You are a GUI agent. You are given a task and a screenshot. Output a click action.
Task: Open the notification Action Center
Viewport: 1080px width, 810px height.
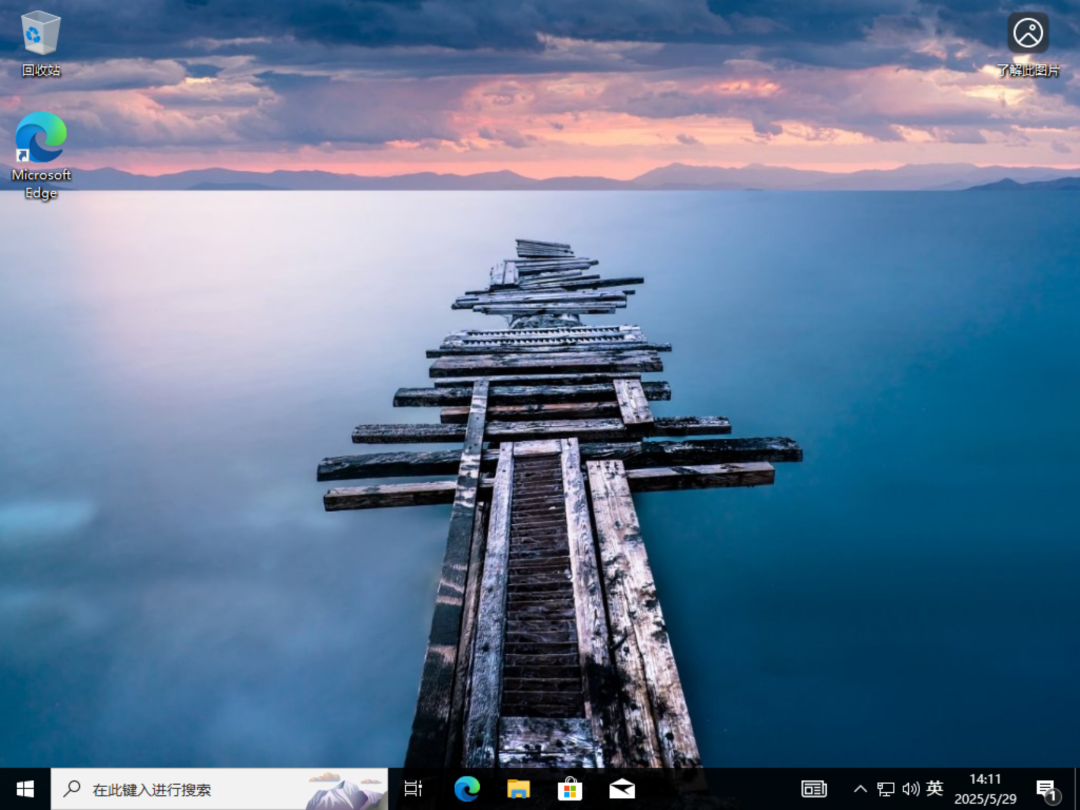pyautogui.click(x=1047, y=791)
